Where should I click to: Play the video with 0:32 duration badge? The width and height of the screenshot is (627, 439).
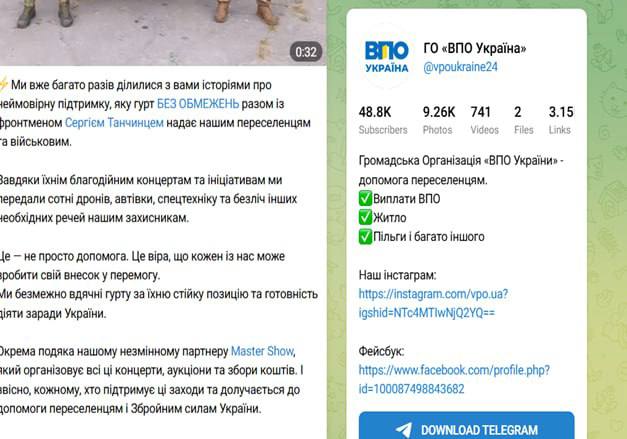point(162,32)
